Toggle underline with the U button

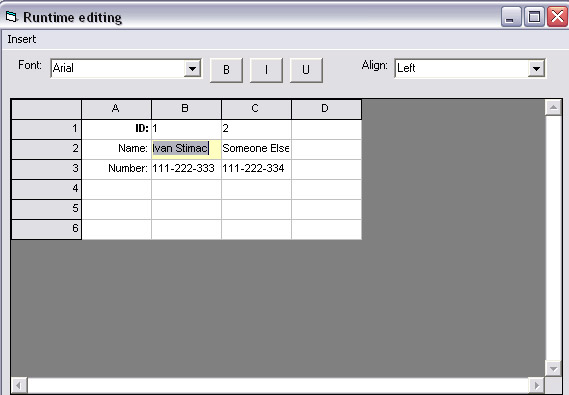tap(306, 70)
